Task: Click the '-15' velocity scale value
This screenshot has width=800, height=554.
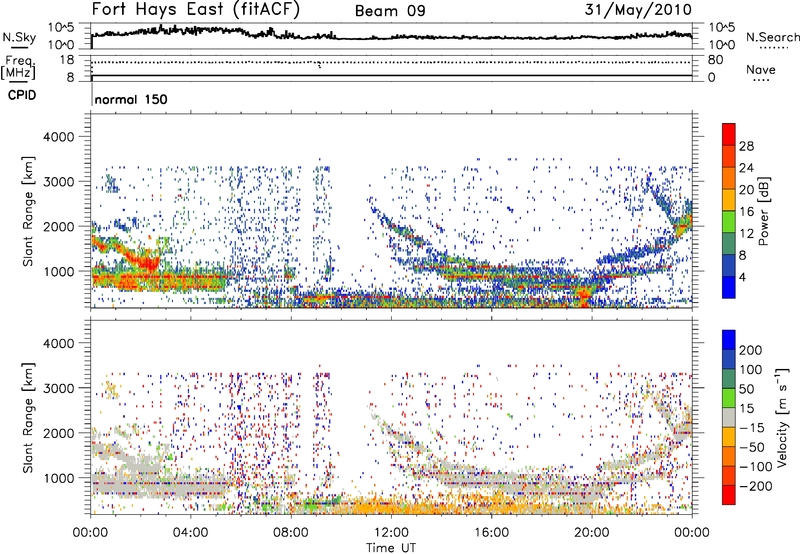Action: coord(752,428)
